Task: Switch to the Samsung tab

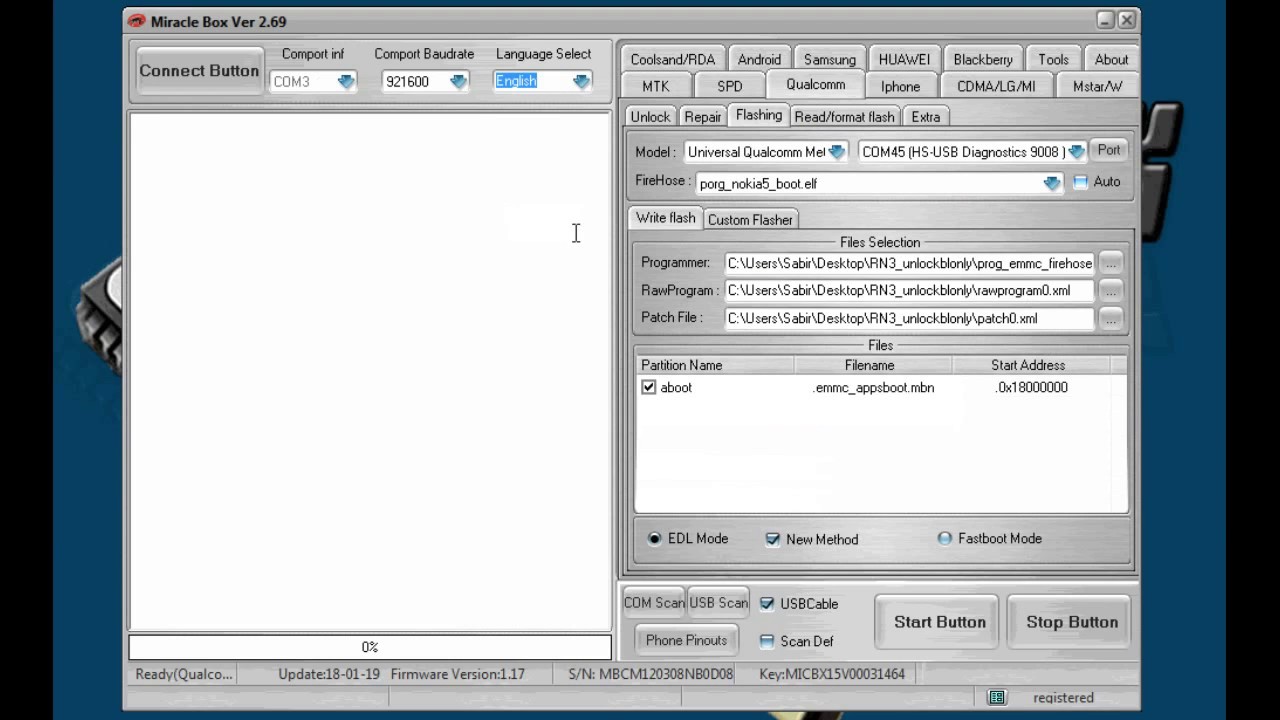Action: 829,60
